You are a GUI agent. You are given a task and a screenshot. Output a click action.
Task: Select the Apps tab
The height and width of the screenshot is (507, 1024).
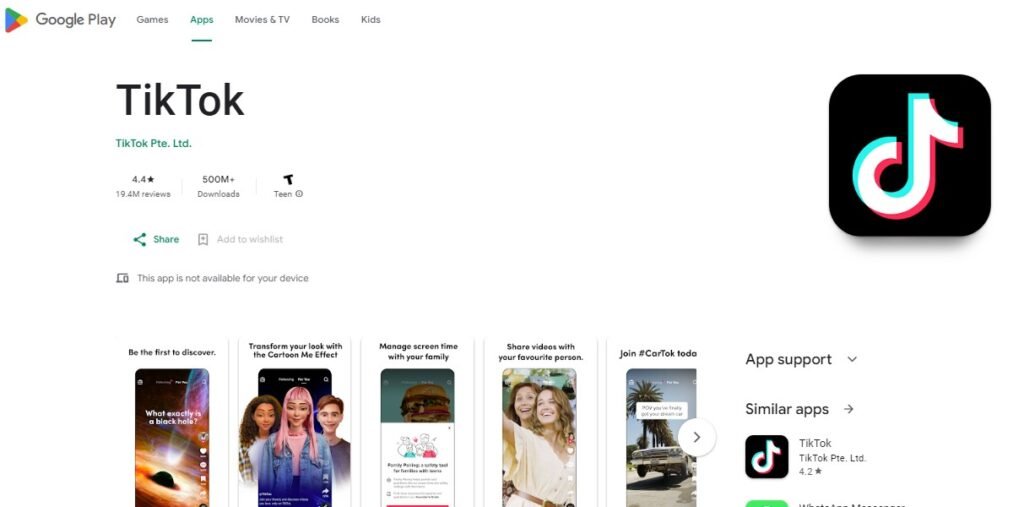(201, 20)
